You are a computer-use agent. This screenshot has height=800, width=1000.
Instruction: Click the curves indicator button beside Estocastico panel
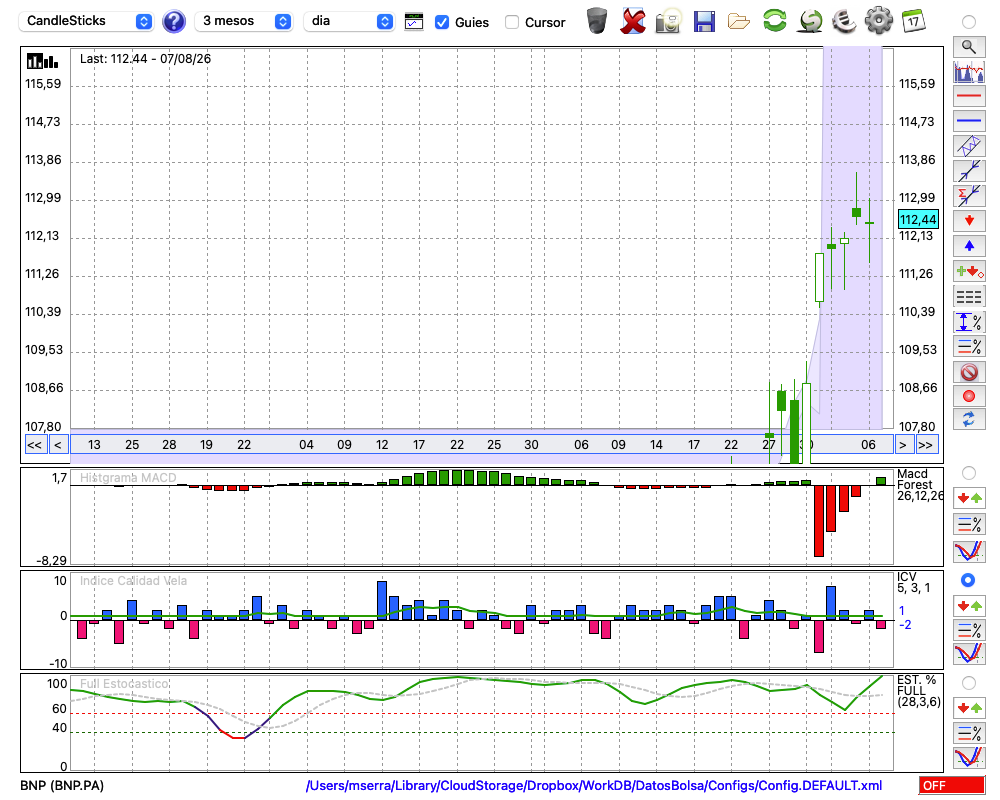(x=969, y=758)
